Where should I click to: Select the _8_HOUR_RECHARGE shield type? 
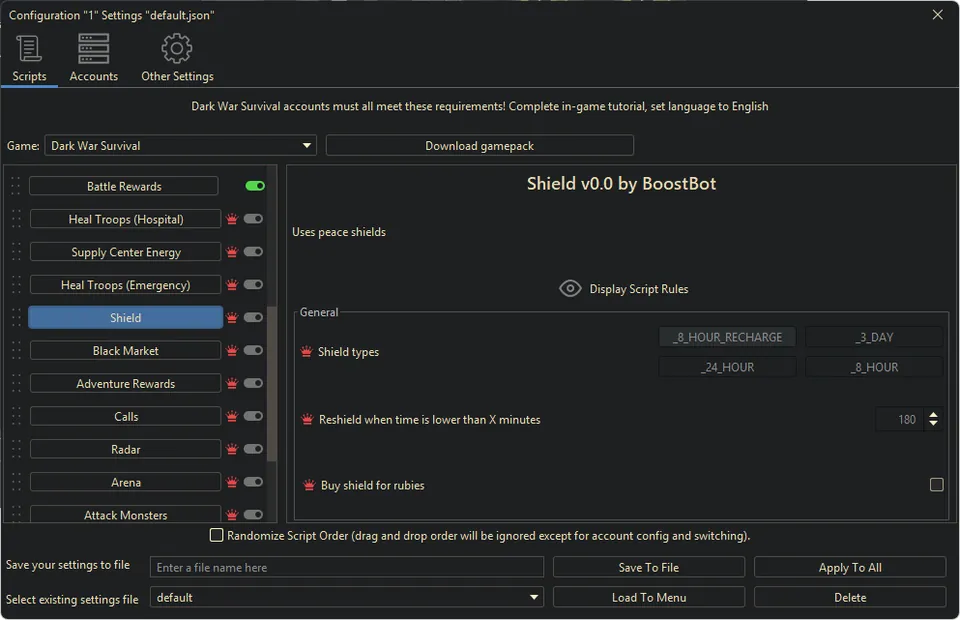coord(727,337)
